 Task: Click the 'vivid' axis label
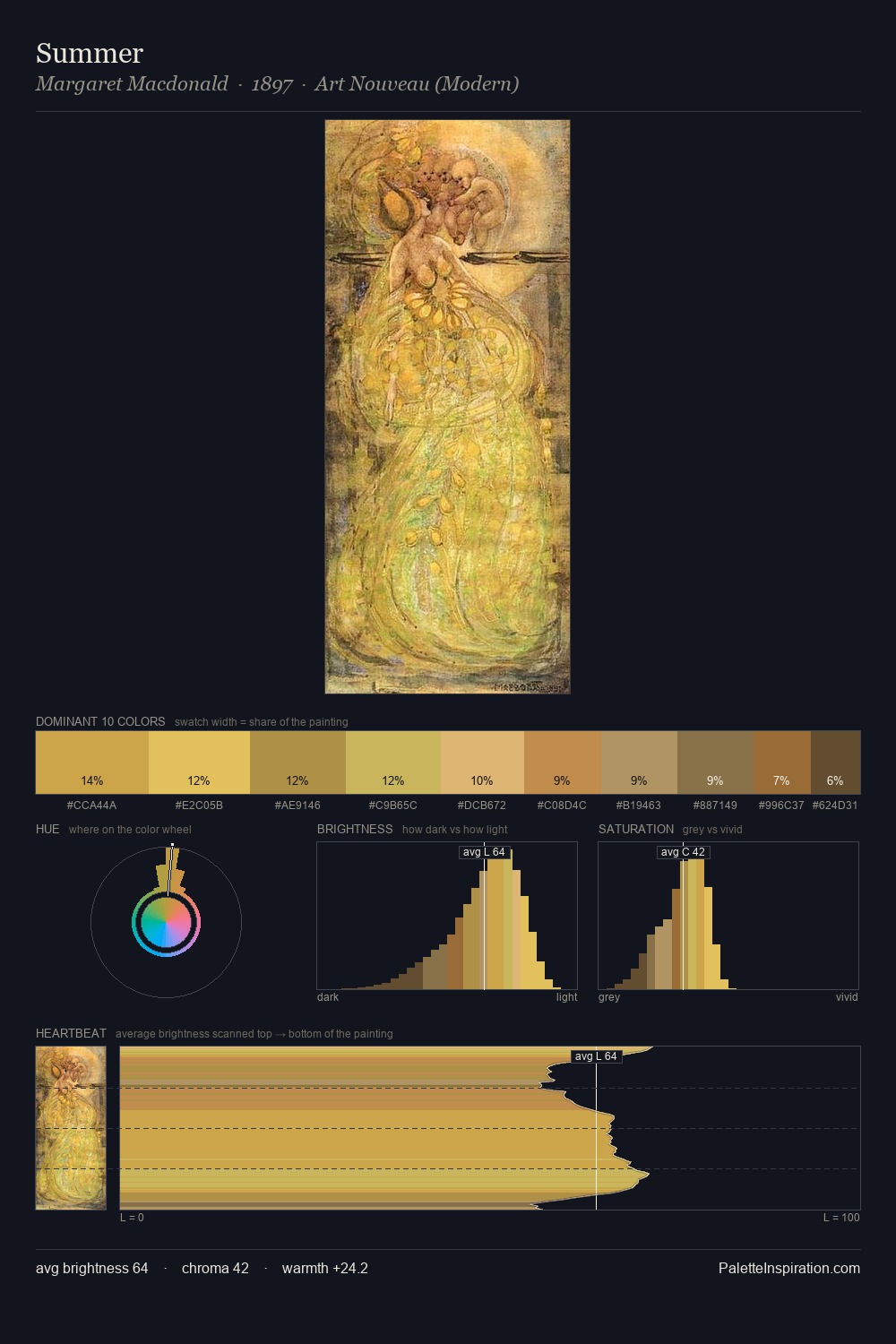(x=847, y=997)
